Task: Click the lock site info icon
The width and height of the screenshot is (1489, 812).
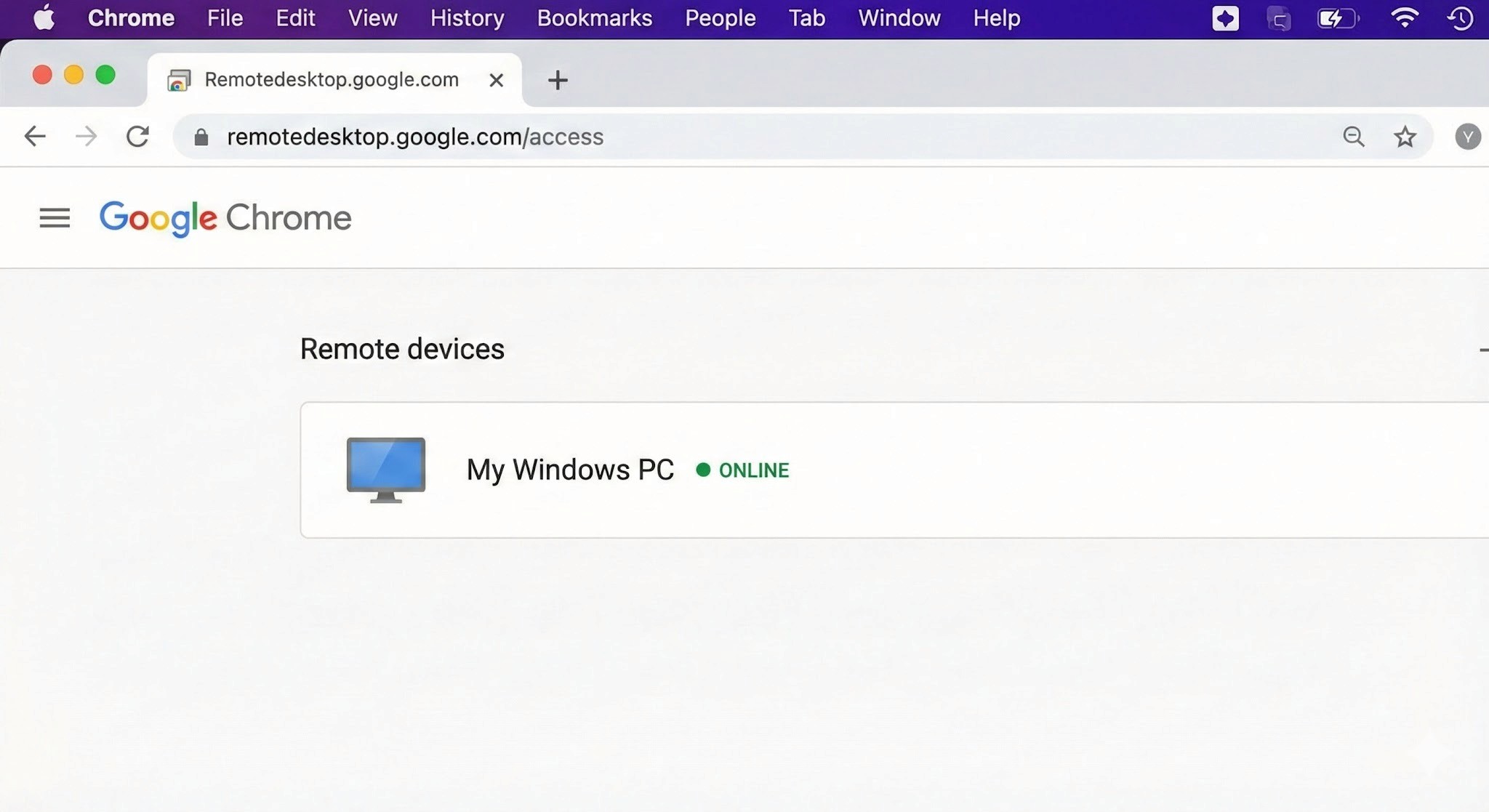Action: click(x=201, y=137)
